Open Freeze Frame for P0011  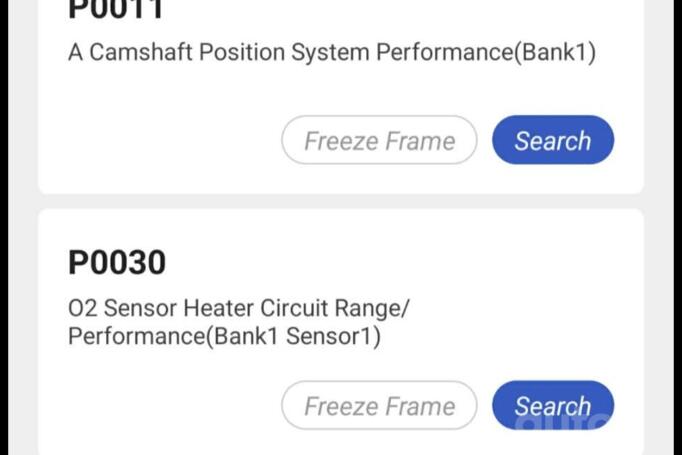point(379,141)
